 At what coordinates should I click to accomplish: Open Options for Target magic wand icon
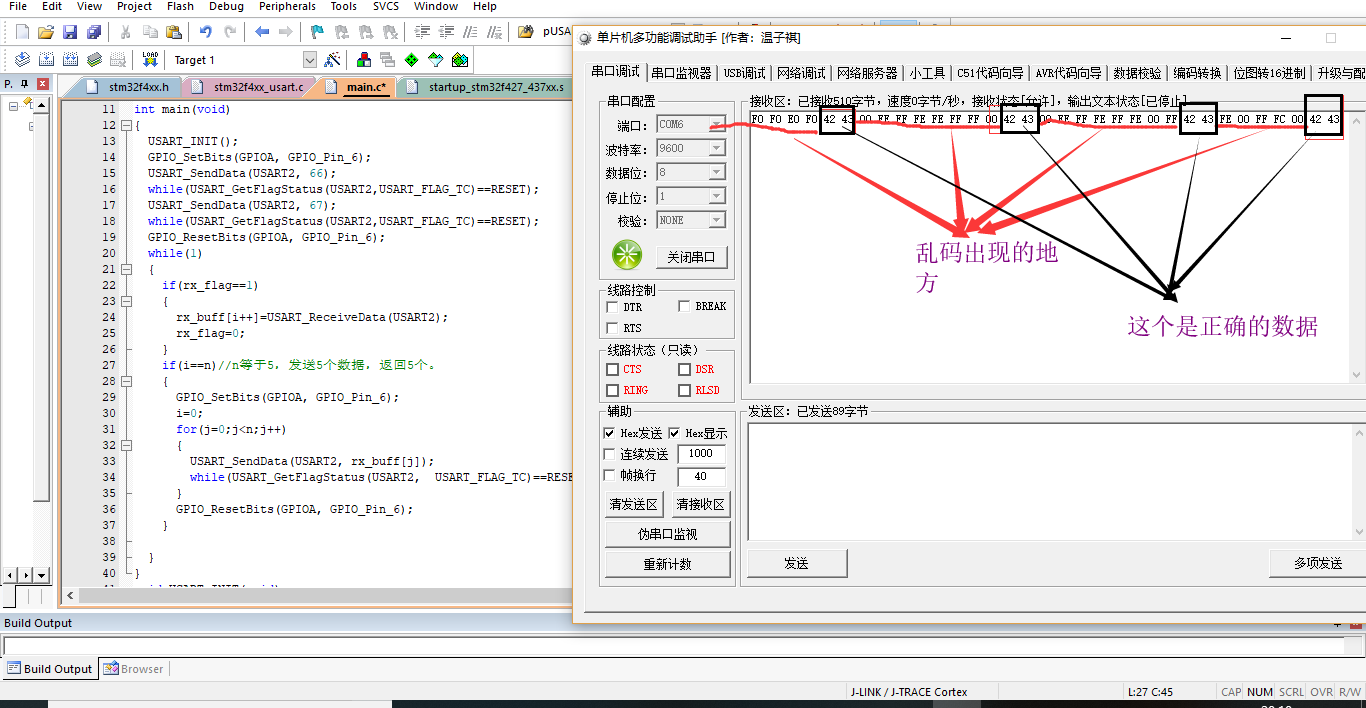tap(333, 60)
